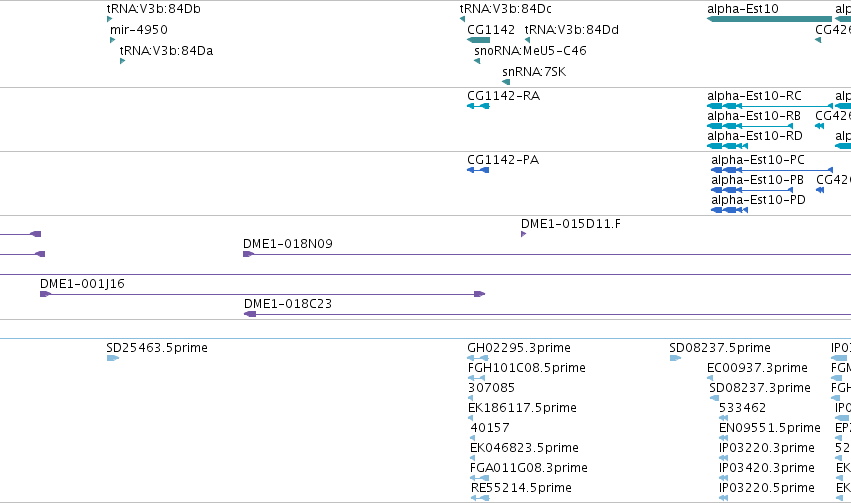
Task: Select the alpha-Est10-PC protein label
Action: tap(758, 160)
